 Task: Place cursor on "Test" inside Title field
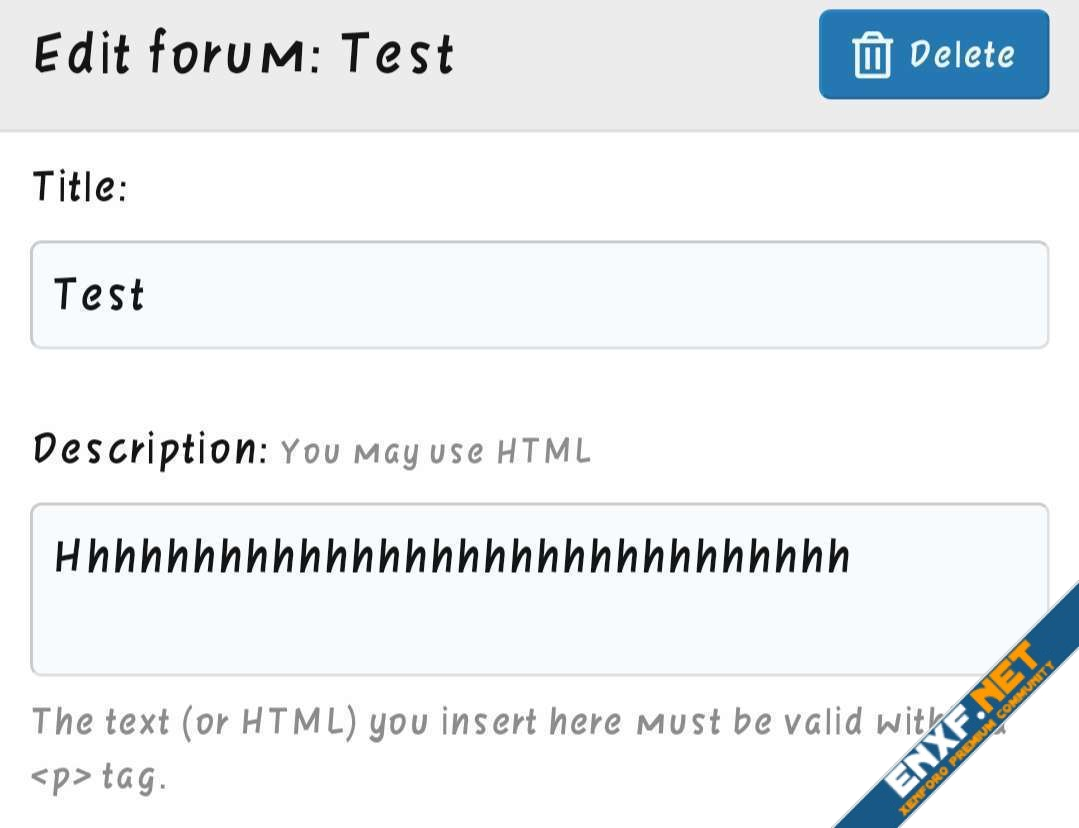[x=99, y=295]
